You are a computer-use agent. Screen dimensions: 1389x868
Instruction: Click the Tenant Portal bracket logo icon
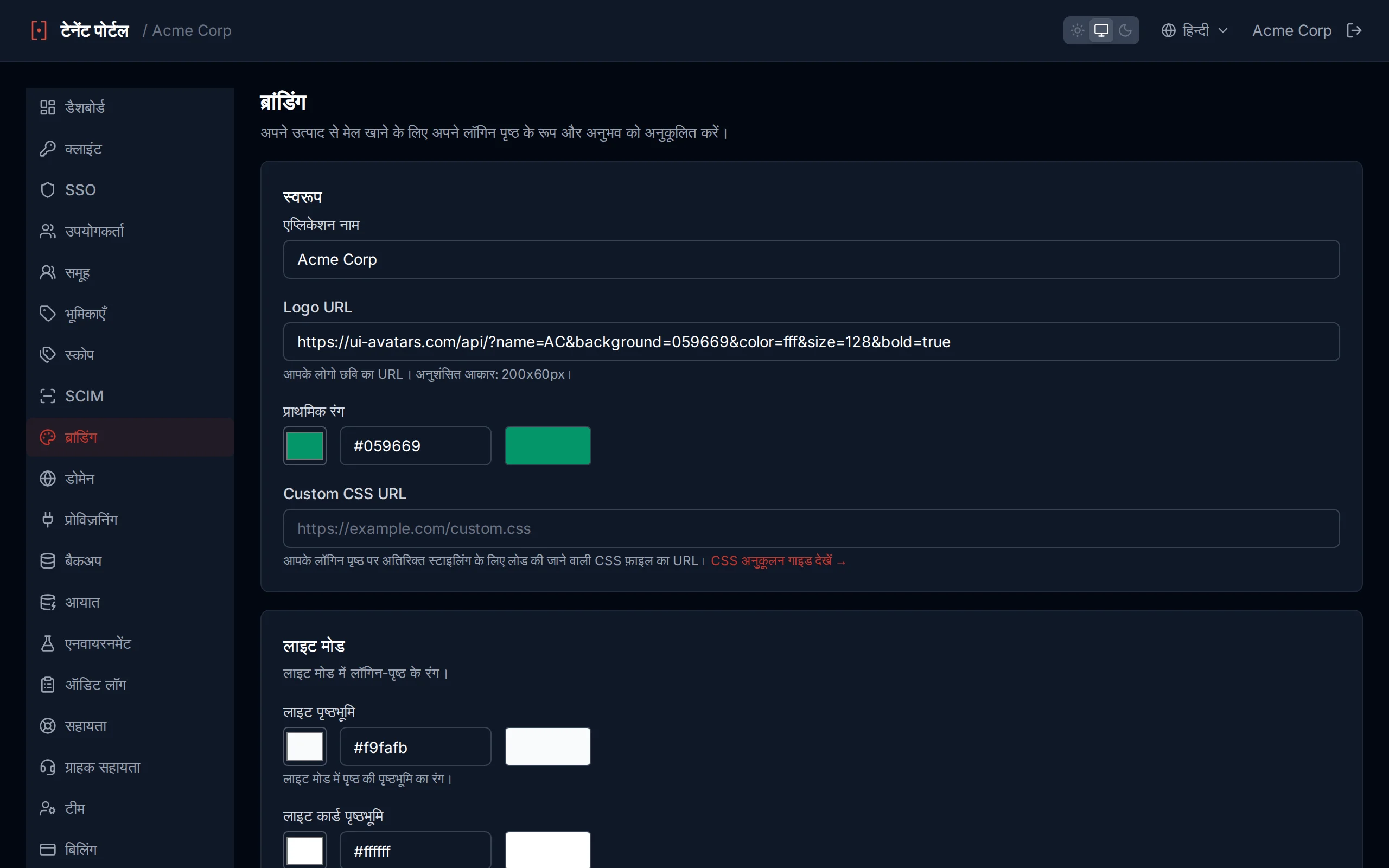click(x=39, y=30)
